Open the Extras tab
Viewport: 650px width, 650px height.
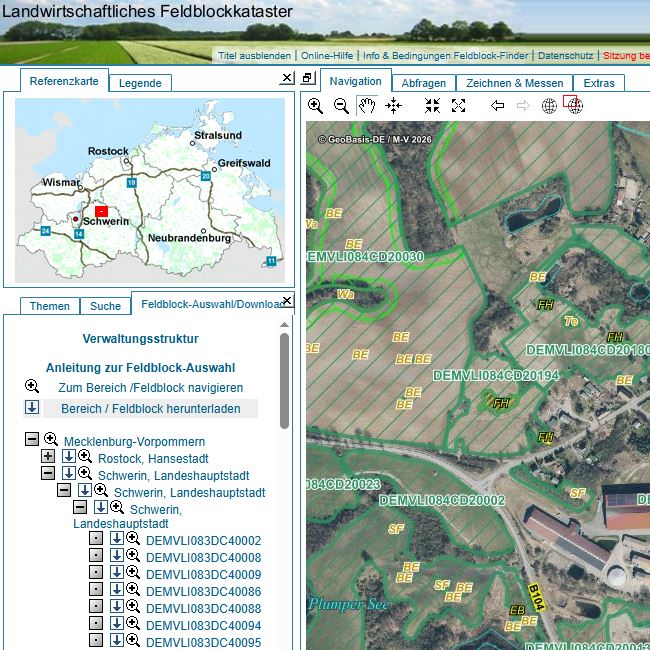pos(599,83)
